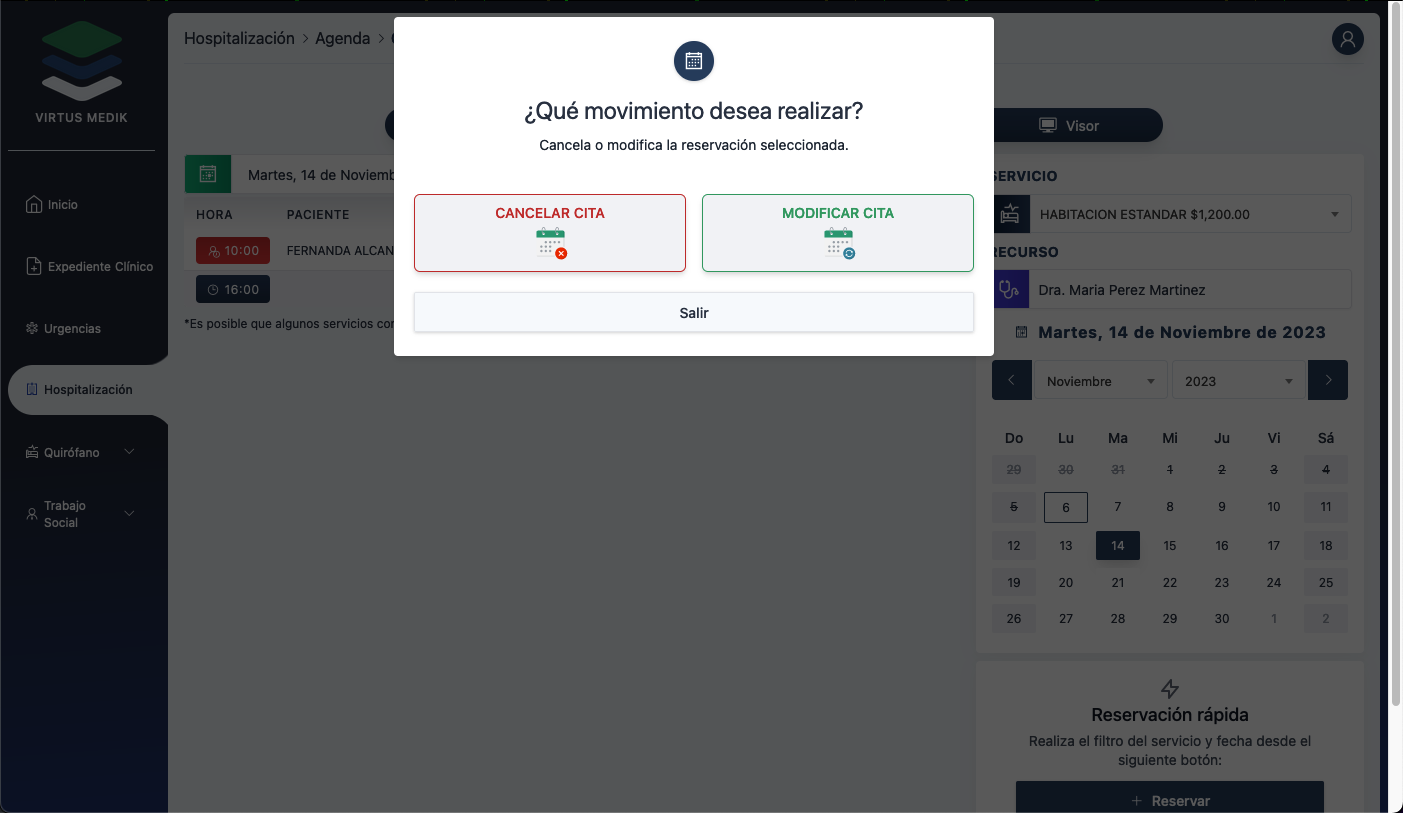The height and width of the screenshot is (813, 1403).
Task: Open the Noviembre month dropdown
Action: (1100, 381)
